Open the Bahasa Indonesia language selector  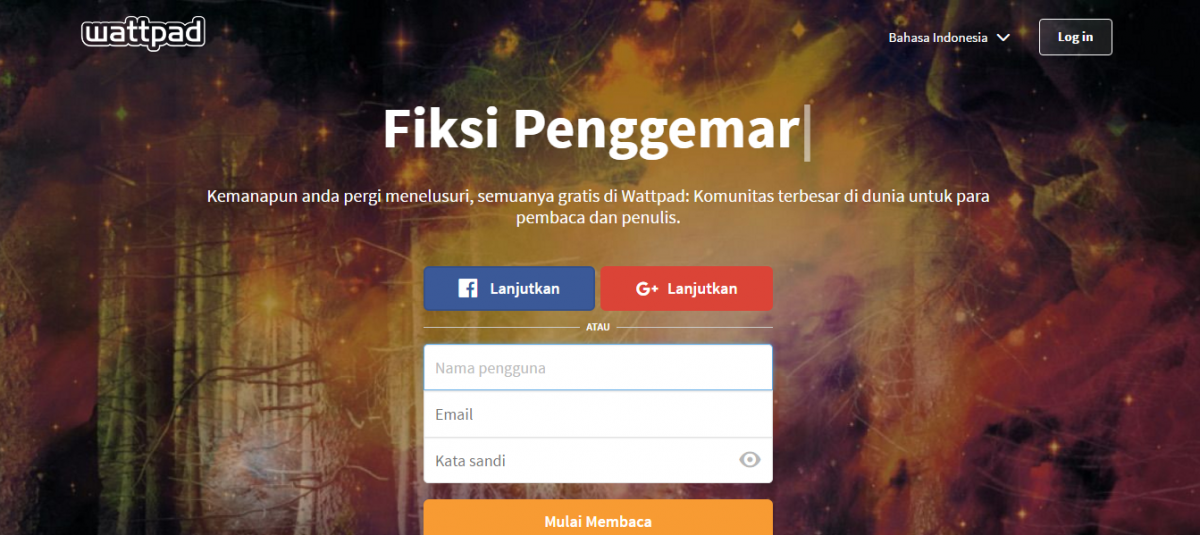(x=949, y=38)
